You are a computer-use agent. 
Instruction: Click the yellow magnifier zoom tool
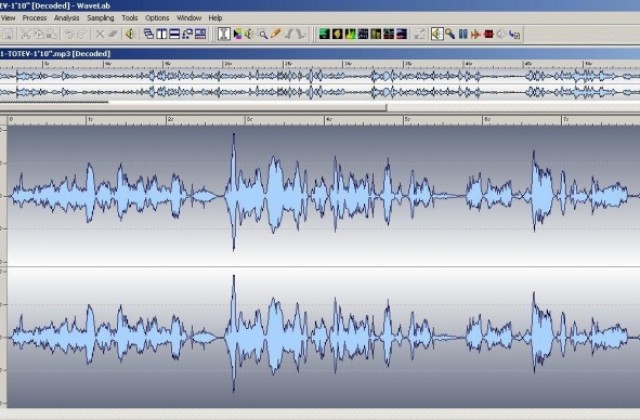point(263,34)
